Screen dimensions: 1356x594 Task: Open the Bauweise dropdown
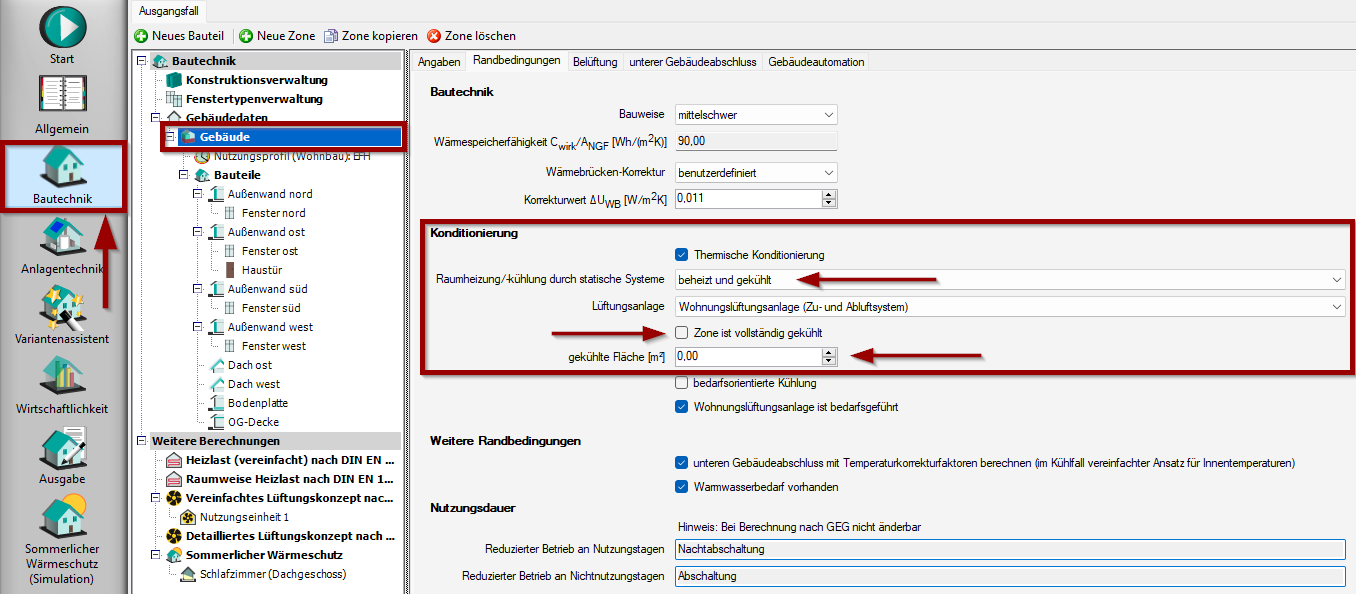[755, 115]
